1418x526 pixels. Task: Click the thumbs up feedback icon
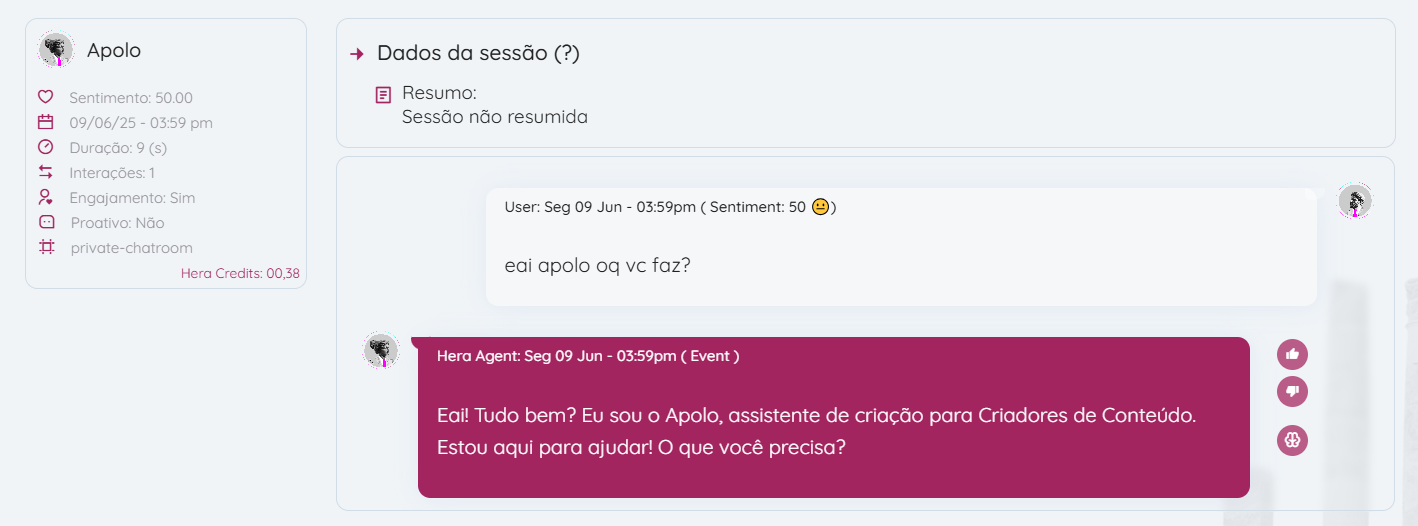coord(1292,354)
